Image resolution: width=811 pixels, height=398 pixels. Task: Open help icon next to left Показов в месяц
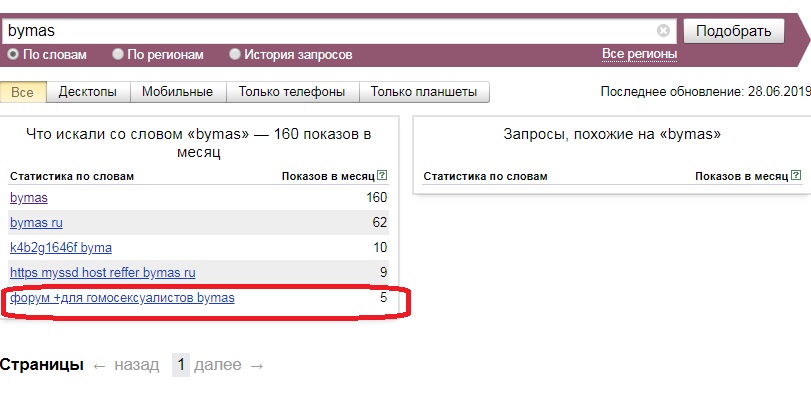(382, 175)
